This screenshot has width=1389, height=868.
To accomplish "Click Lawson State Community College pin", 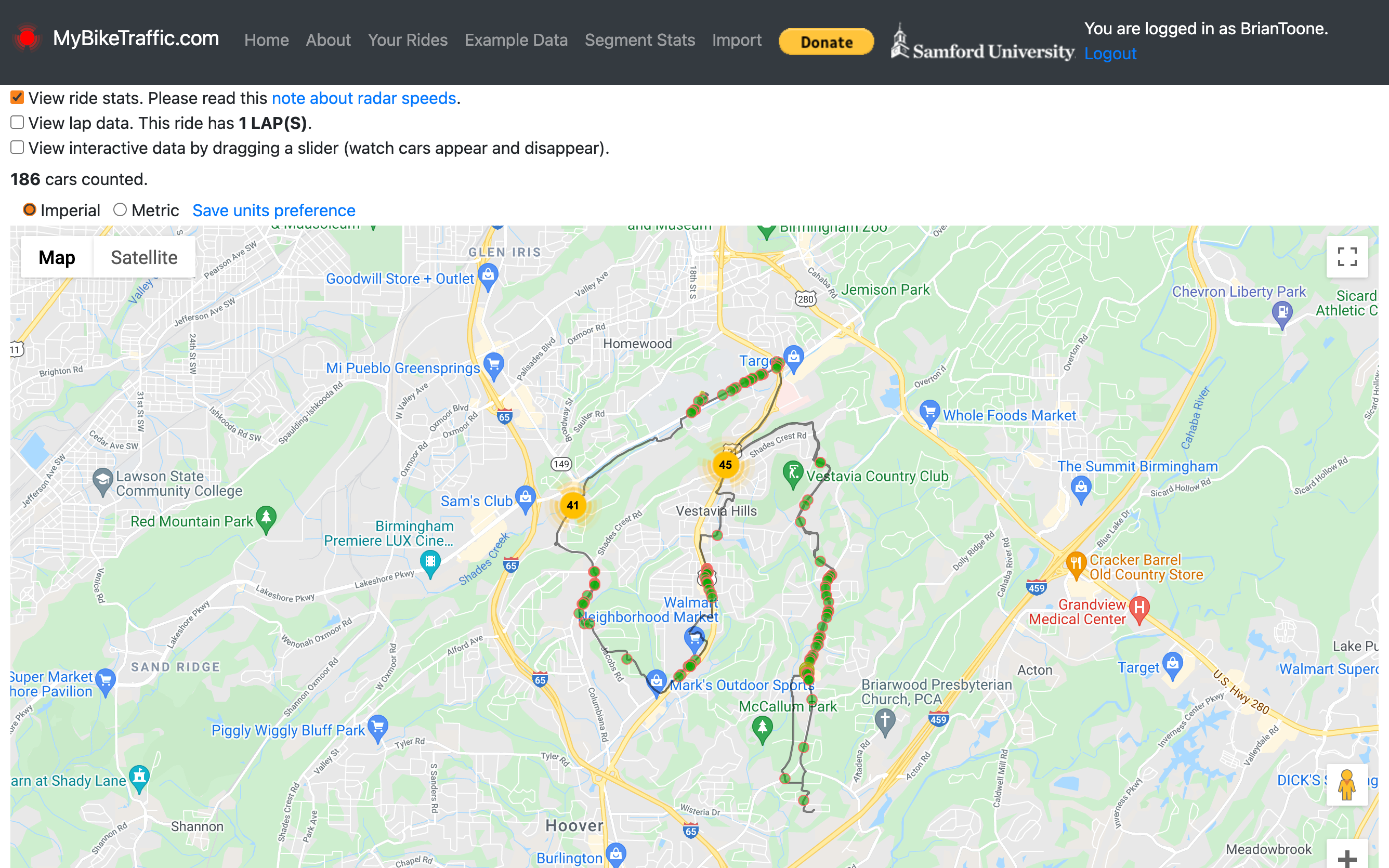I will (x=102, y=482).
